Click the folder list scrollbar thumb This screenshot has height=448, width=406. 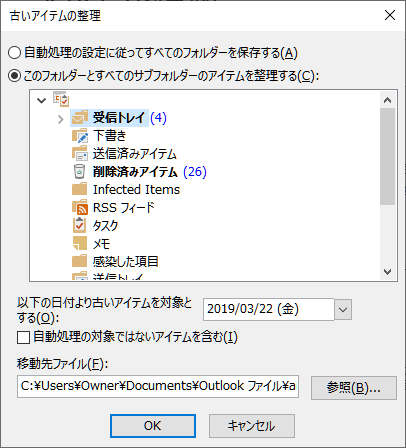(x=387, y=156)
